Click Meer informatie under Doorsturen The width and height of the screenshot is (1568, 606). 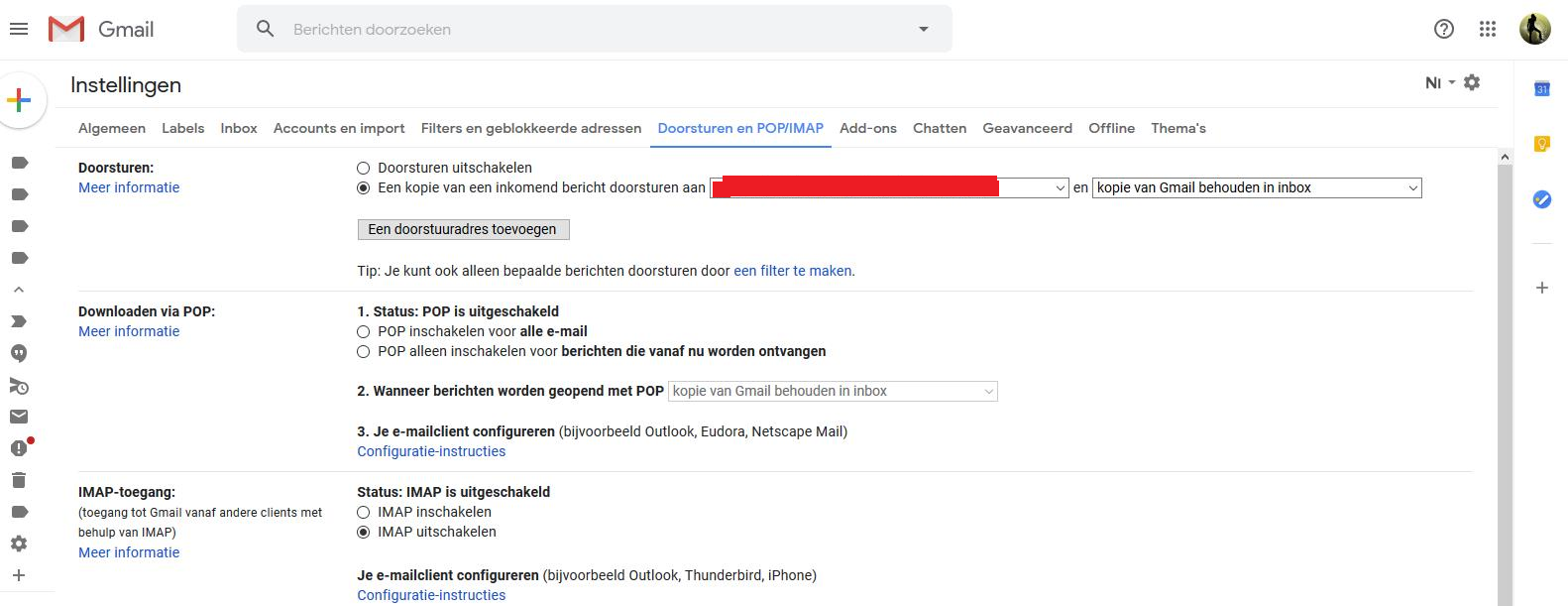pos(129,187)
